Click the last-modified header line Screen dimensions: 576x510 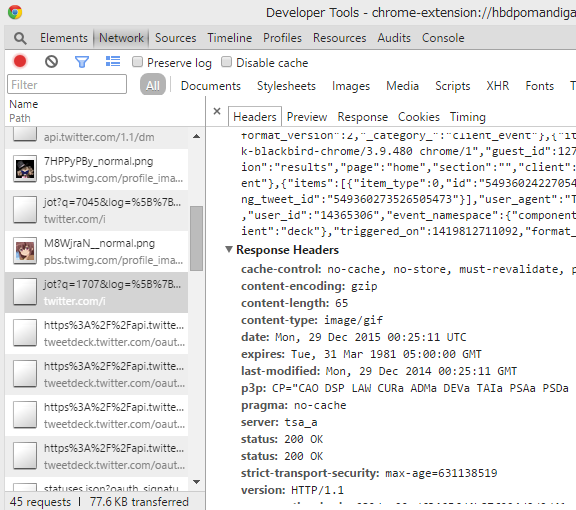pos(379,371)
